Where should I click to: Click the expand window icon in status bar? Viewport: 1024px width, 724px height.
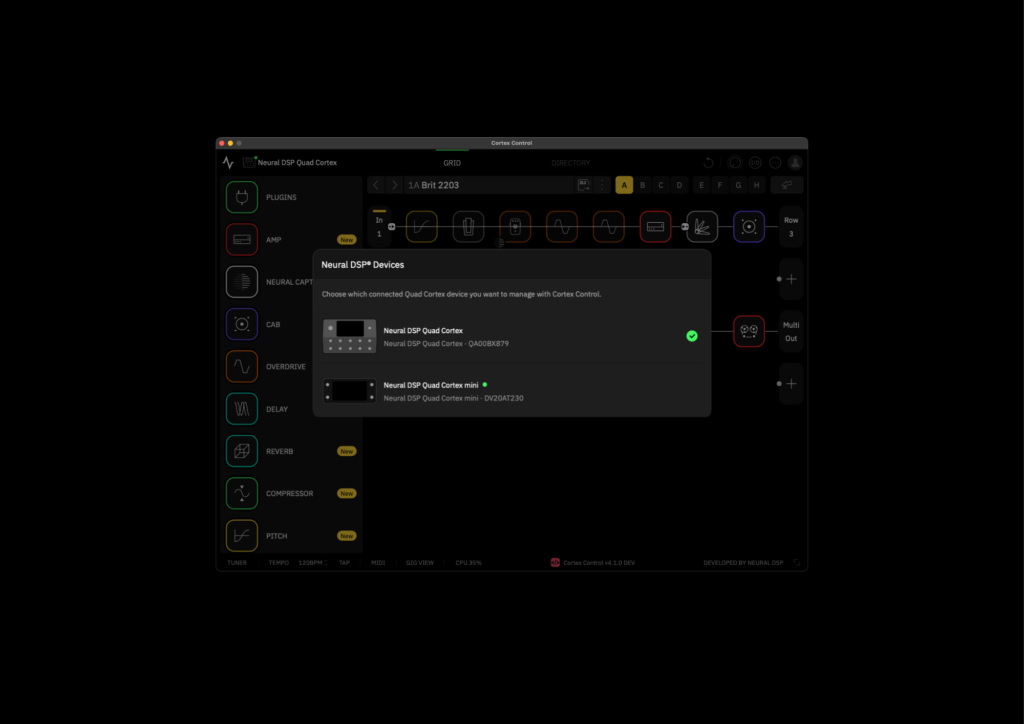click(x=796, y=563)
